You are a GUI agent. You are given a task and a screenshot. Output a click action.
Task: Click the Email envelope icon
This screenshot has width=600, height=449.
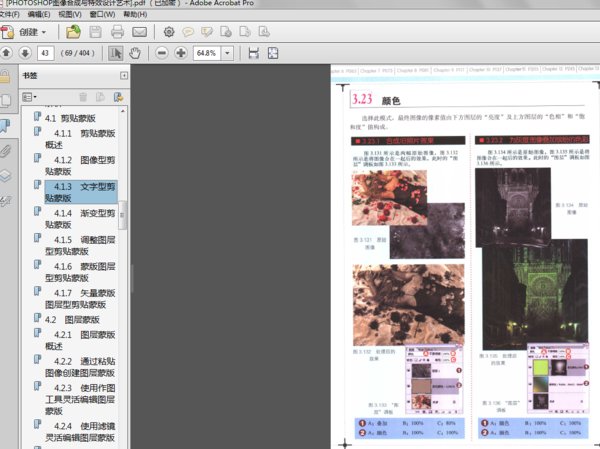coord(139,32)
